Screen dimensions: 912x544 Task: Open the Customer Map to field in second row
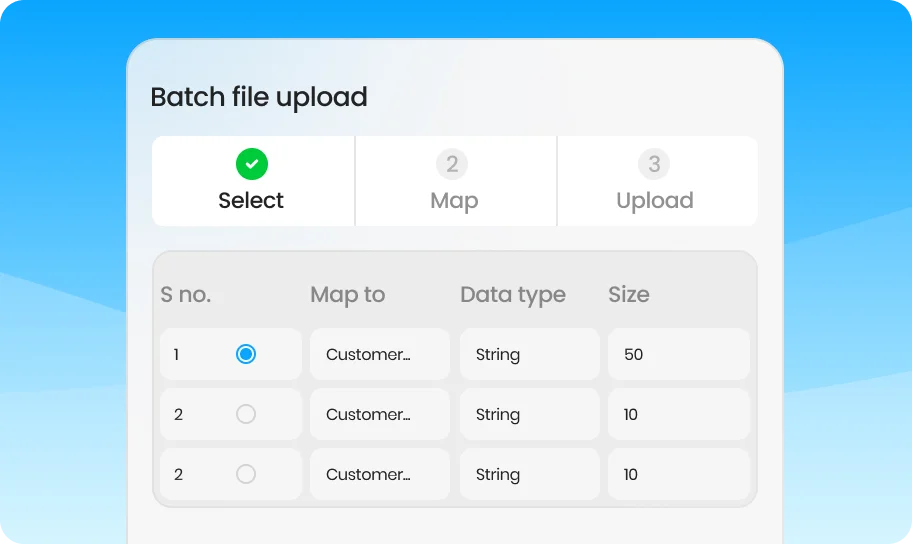tap(380, 414)
